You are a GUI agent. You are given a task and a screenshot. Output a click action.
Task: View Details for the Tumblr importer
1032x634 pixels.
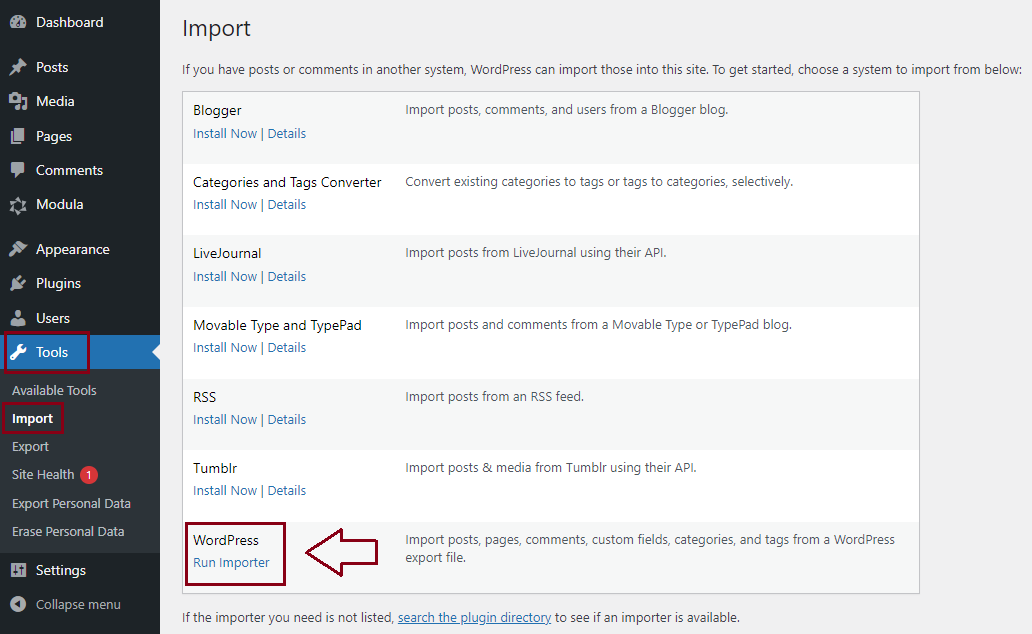pyautogui.click(x=287, y=490)
